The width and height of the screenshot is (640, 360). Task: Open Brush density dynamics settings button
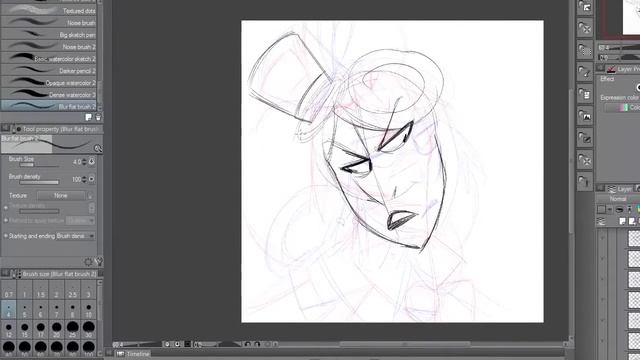tap(92, 179)
